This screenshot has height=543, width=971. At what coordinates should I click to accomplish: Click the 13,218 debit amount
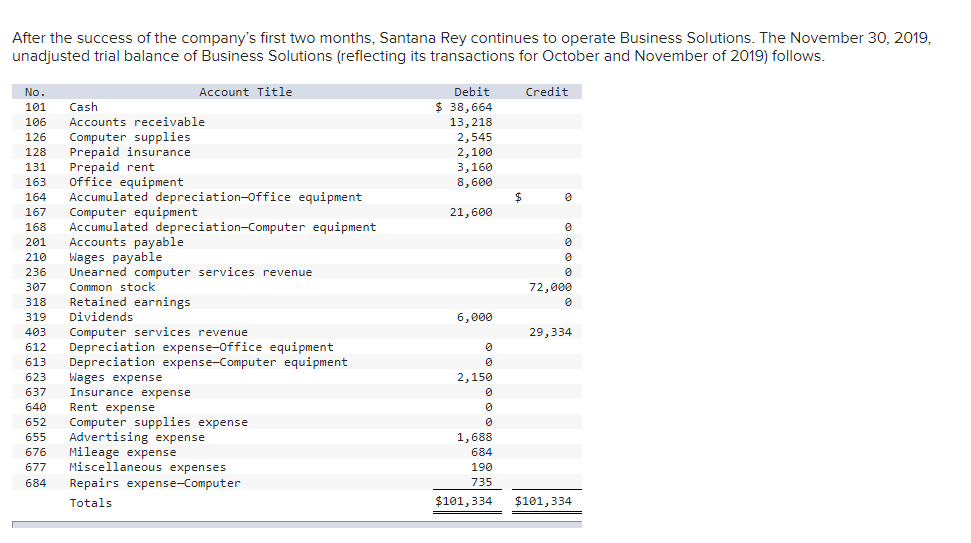coord(471,122)
